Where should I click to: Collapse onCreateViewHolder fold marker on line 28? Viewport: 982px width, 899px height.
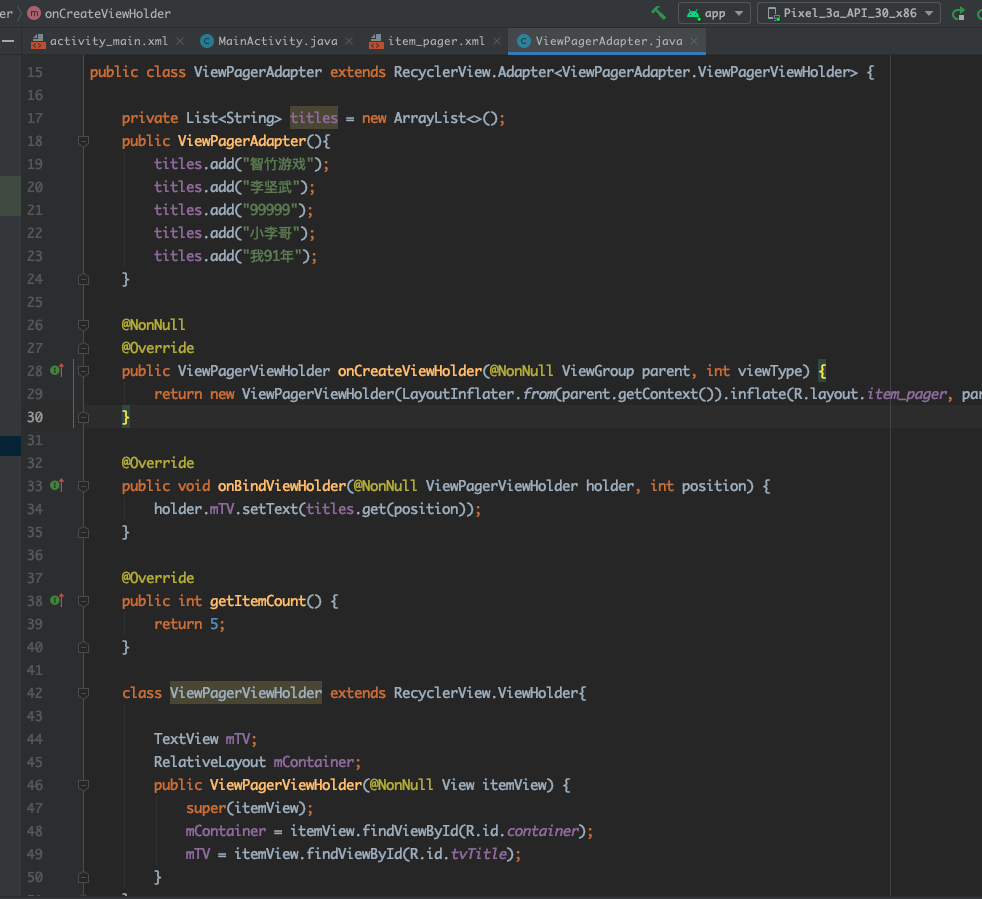pos(83,371)
